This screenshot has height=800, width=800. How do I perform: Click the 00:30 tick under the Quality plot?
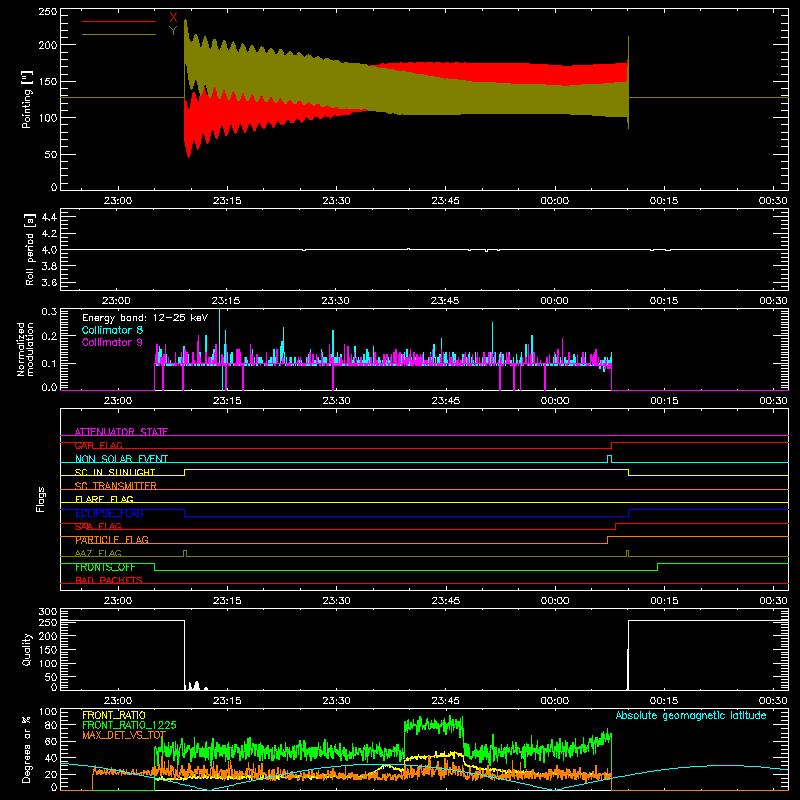point(773,701)
